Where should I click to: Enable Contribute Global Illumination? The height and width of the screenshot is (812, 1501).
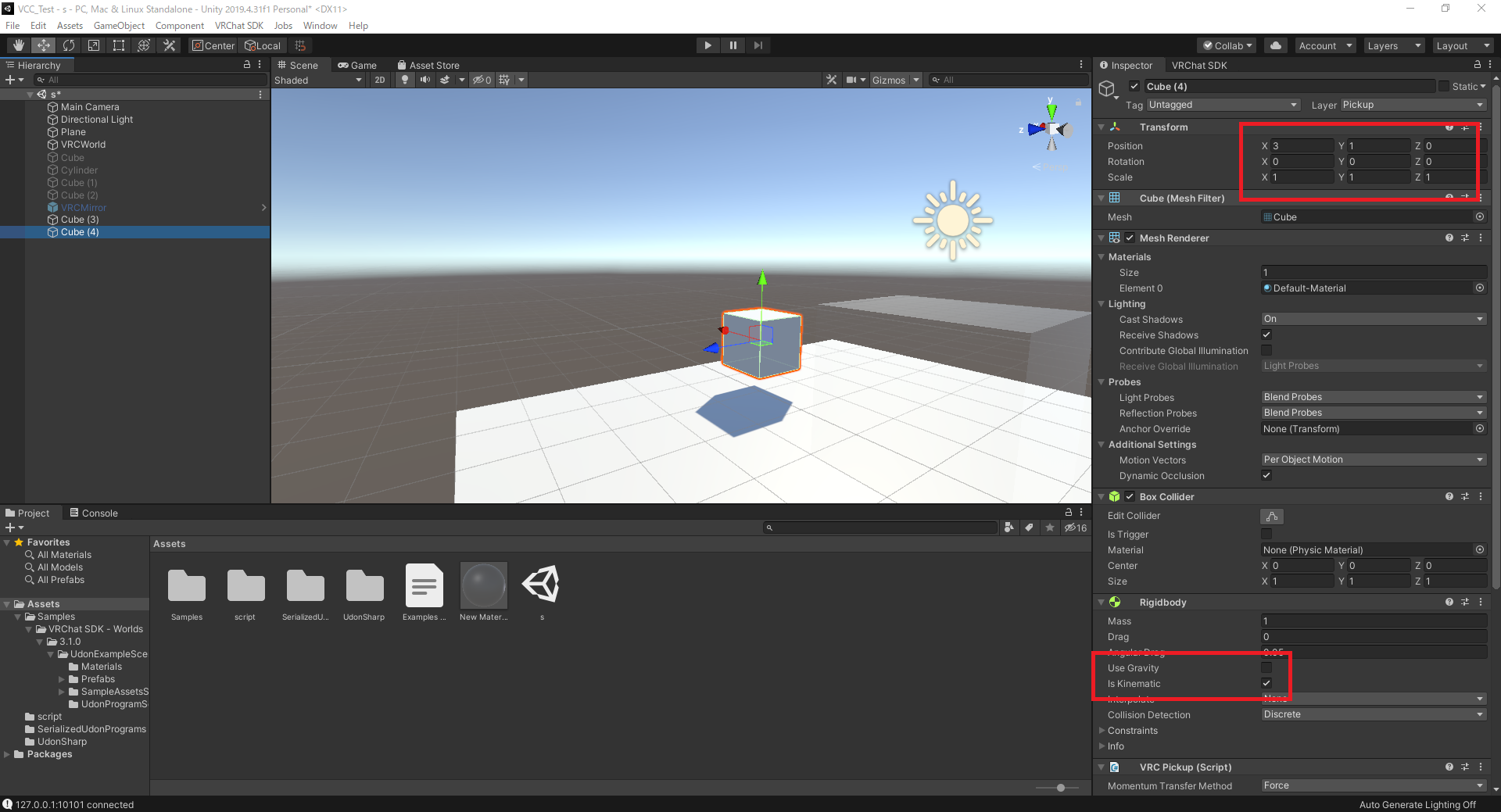point(1266,350)
